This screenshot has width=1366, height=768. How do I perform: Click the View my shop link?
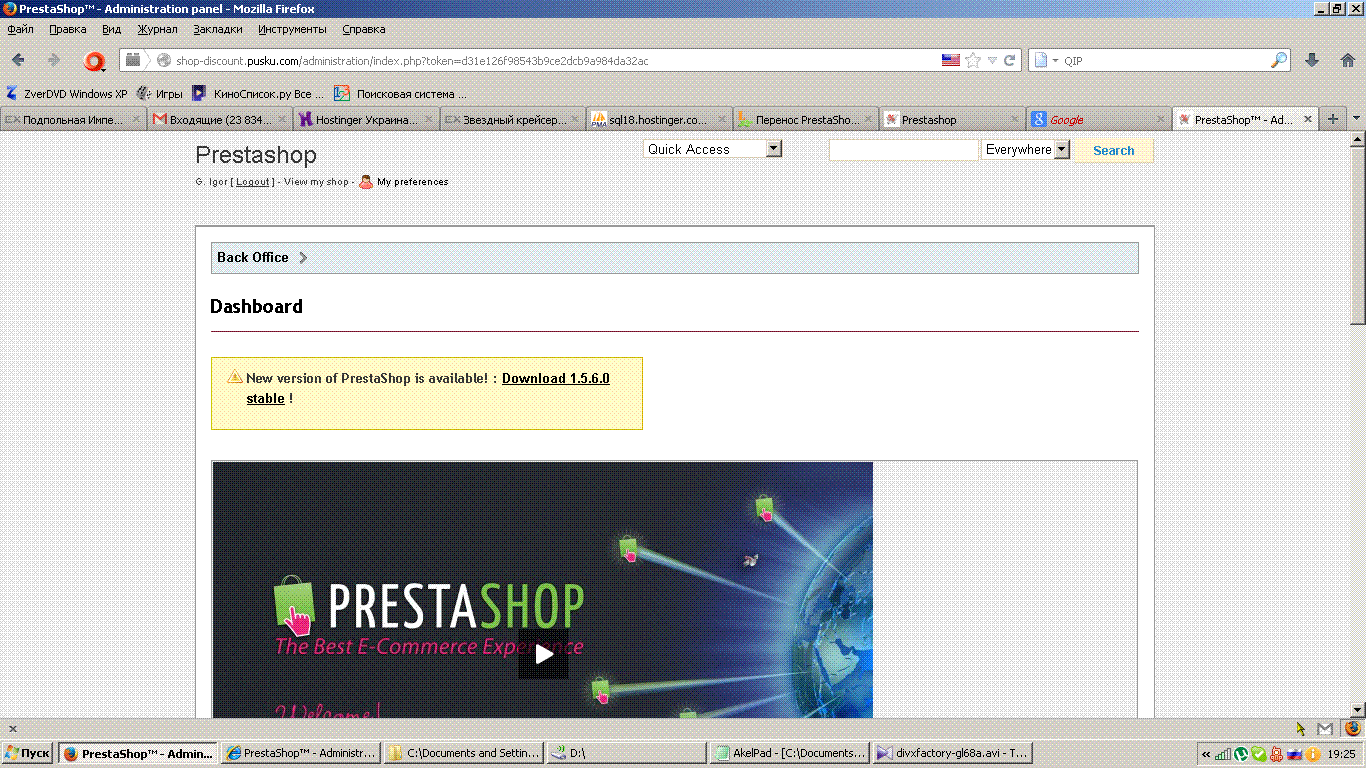pyautogui.click(x=316, y=182)
